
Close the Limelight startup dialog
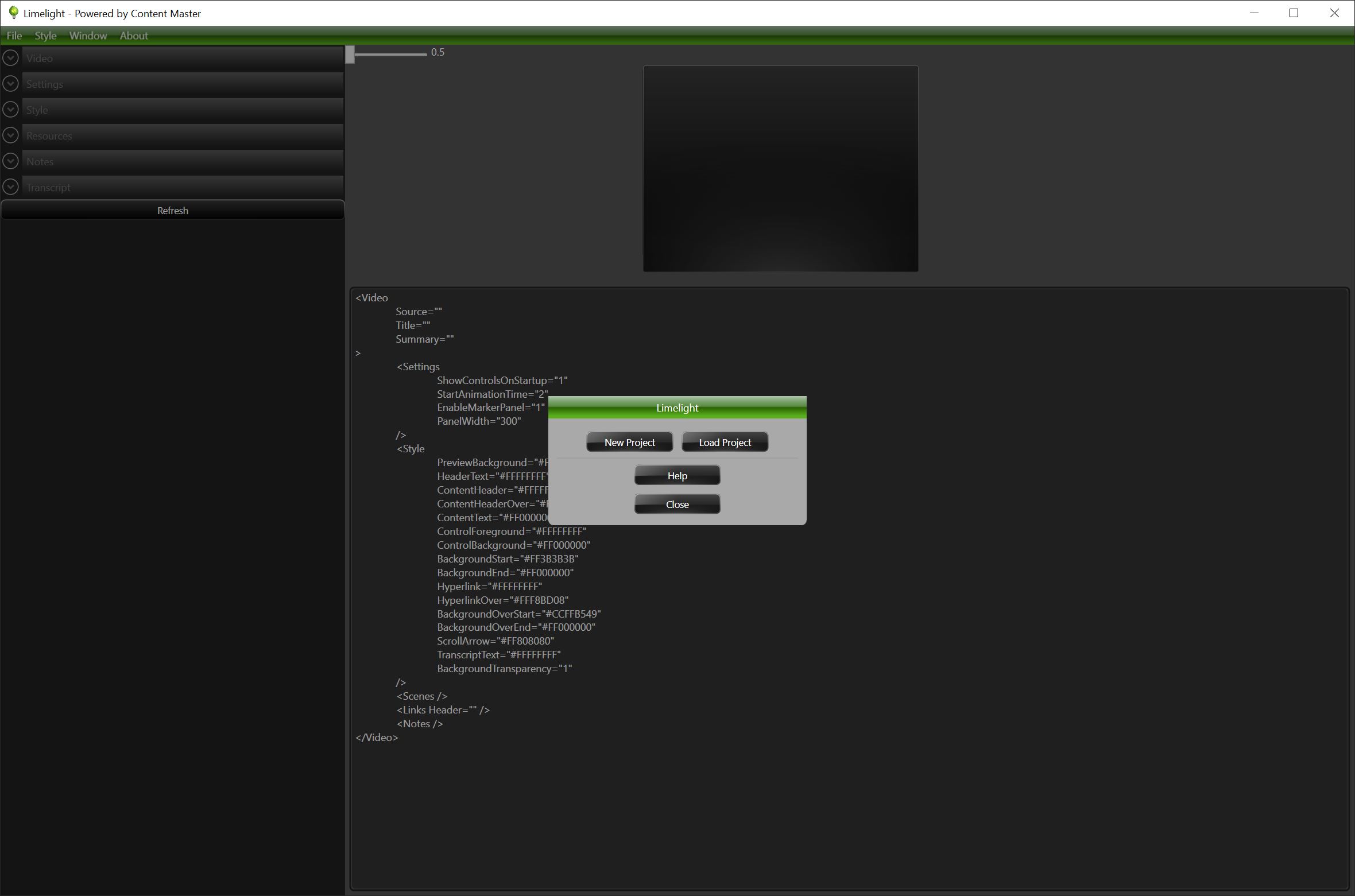[x=677, y=505]
